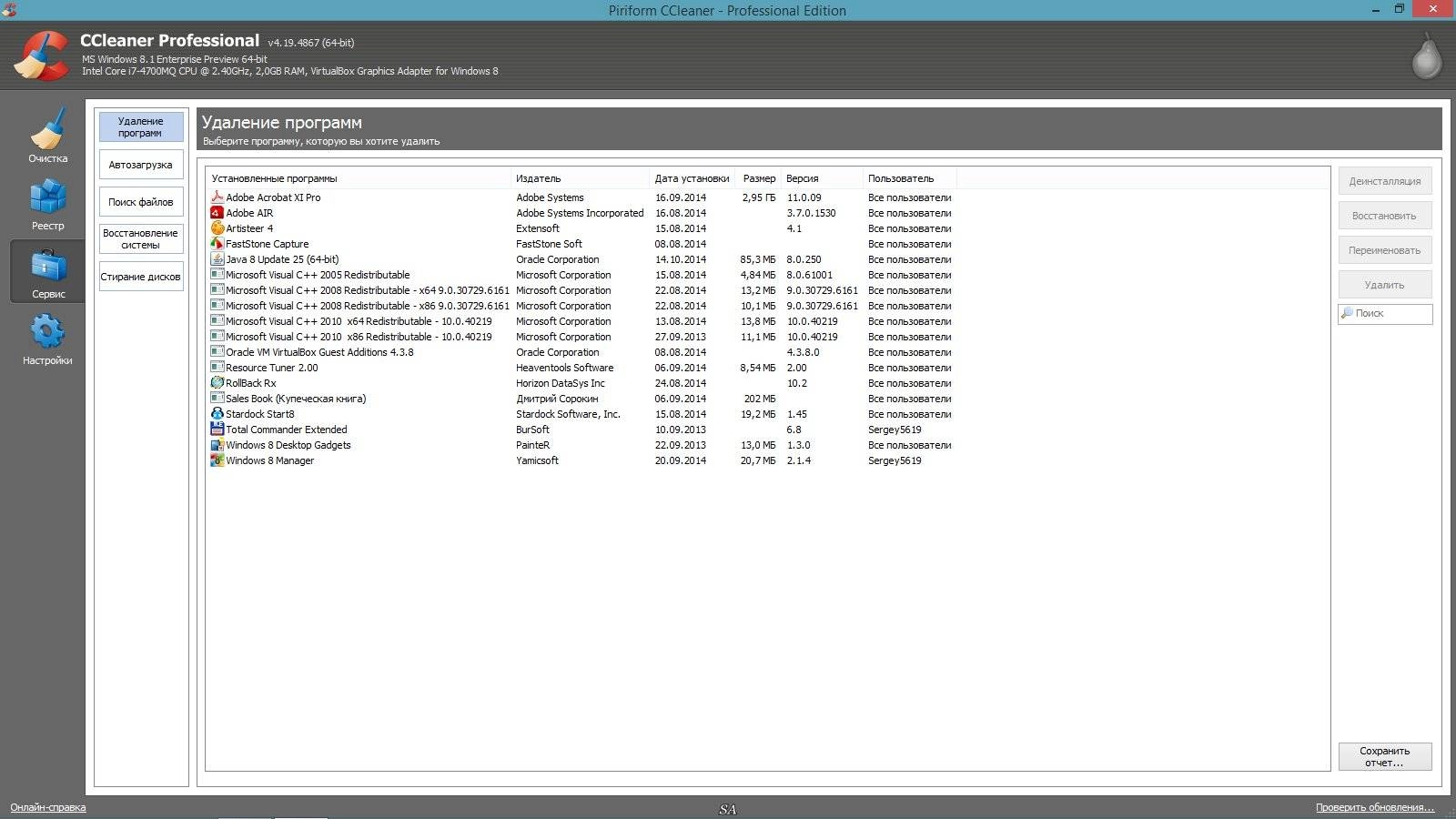1456x819 pixels.
Task: Sort by Дата установки column
Action: 692,178
